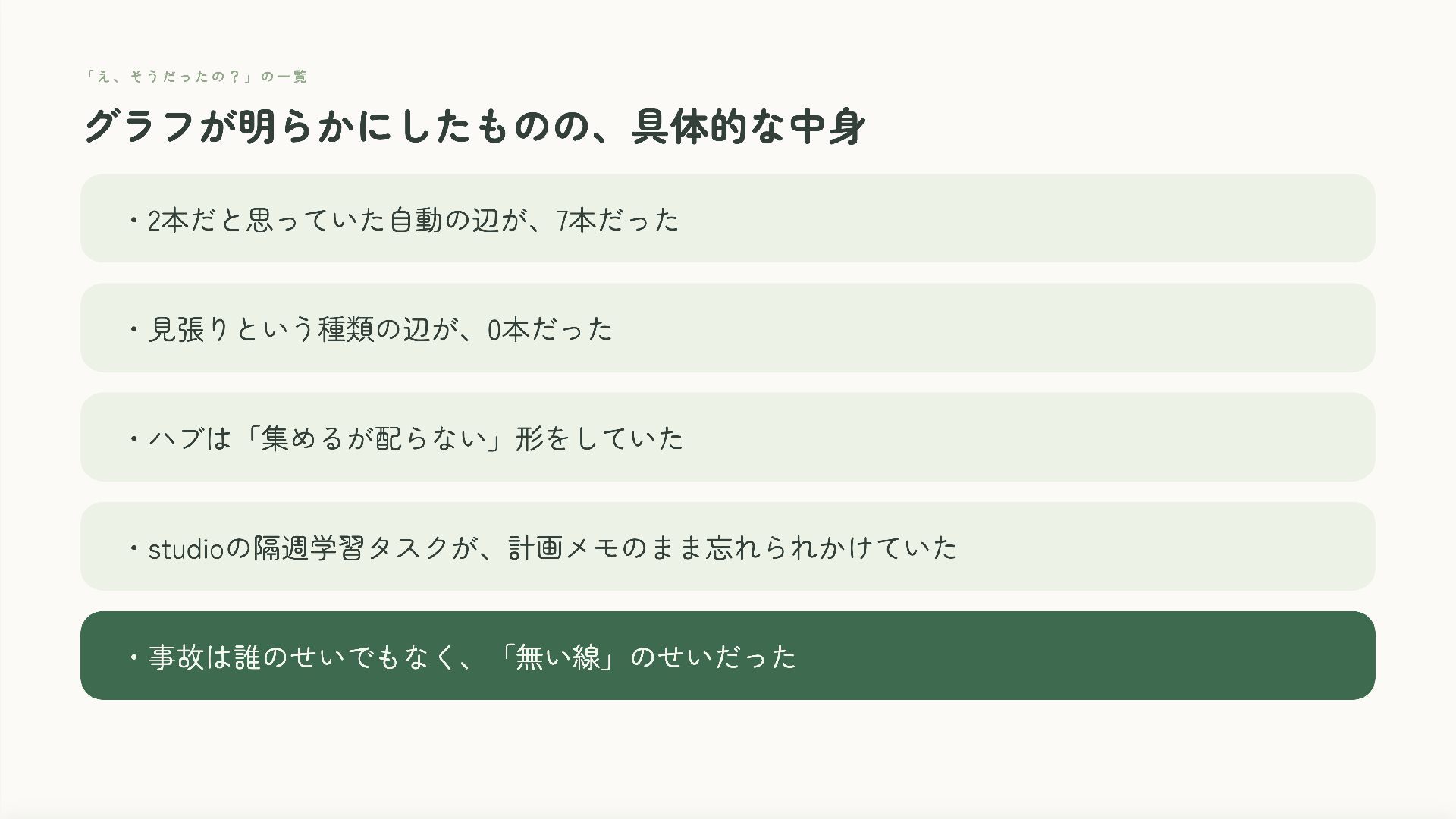Click the slide title グラフが明らかにしたものの、具体的な中身

[474, 127]
